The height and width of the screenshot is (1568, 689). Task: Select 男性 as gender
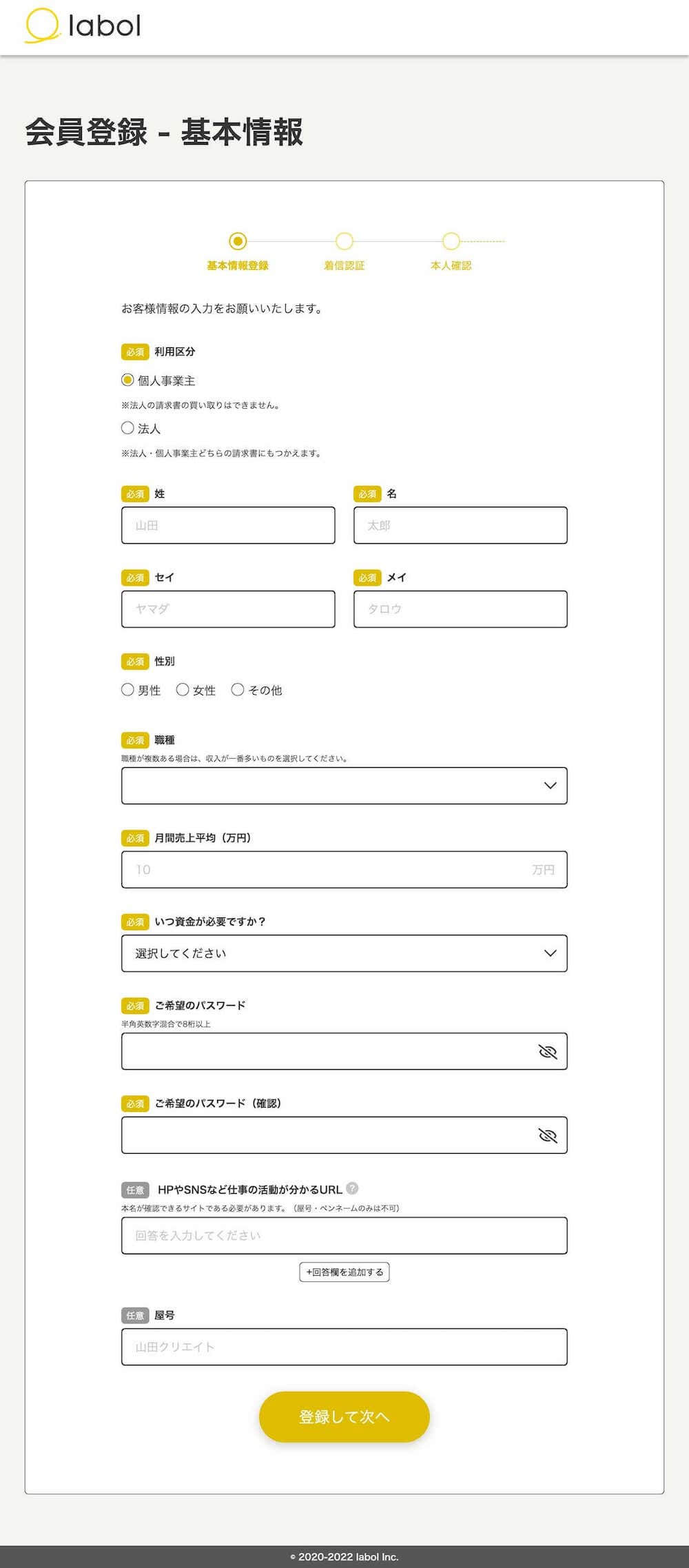coord(127,689)
